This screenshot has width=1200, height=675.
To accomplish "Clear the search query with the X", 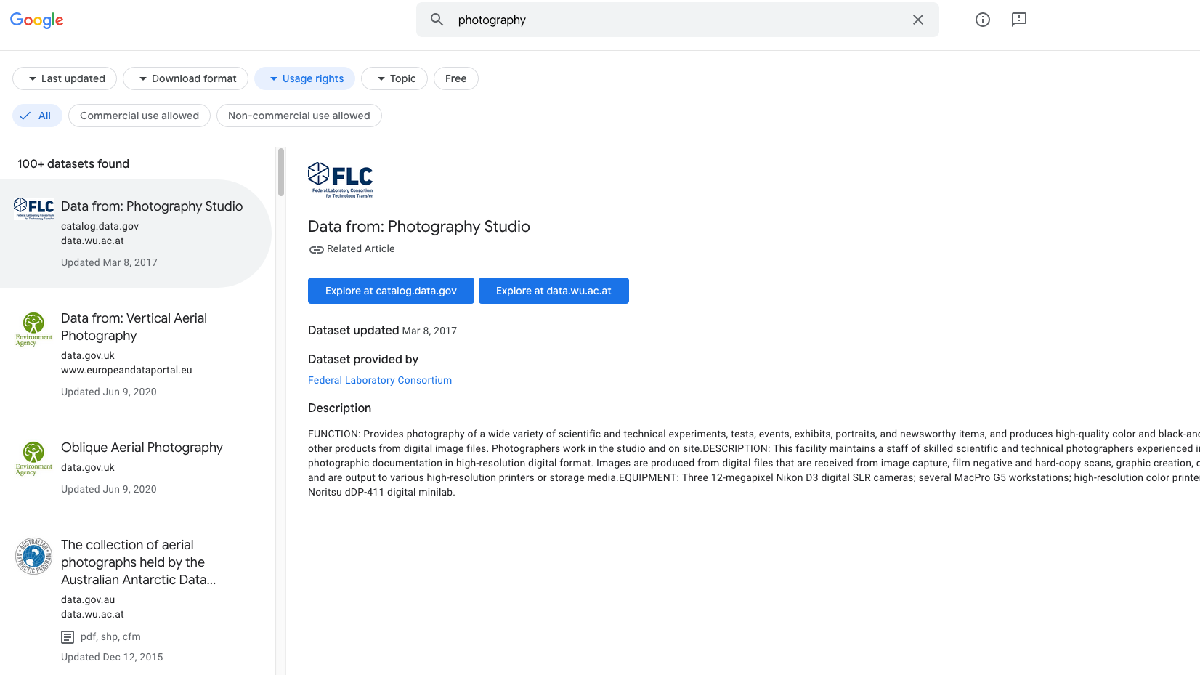I will click(x=917, y=19).
